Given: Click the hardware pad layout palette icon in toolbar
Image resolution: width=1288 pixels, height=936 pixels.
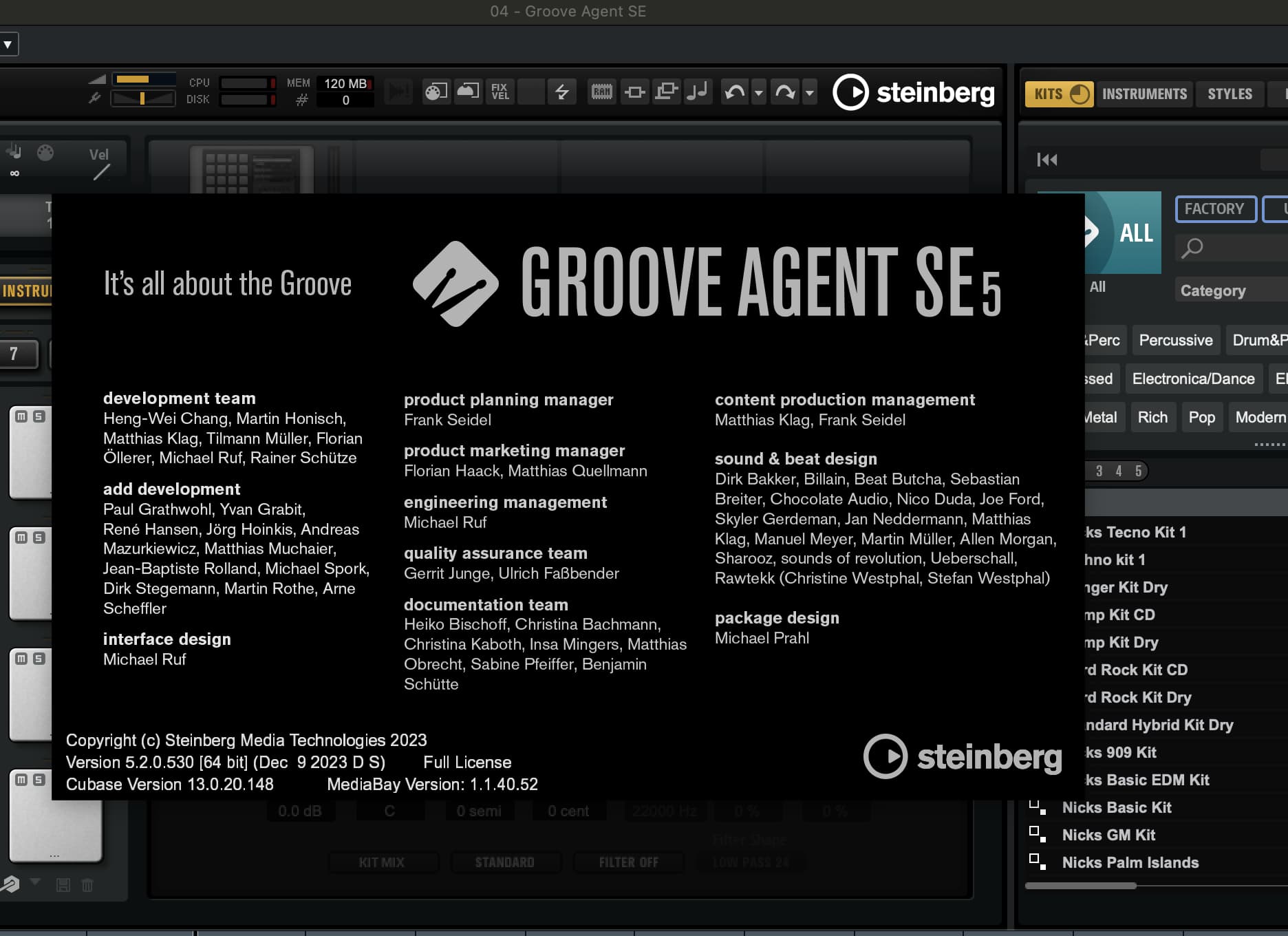Looking at the screenshot, I should click(436, 92).
